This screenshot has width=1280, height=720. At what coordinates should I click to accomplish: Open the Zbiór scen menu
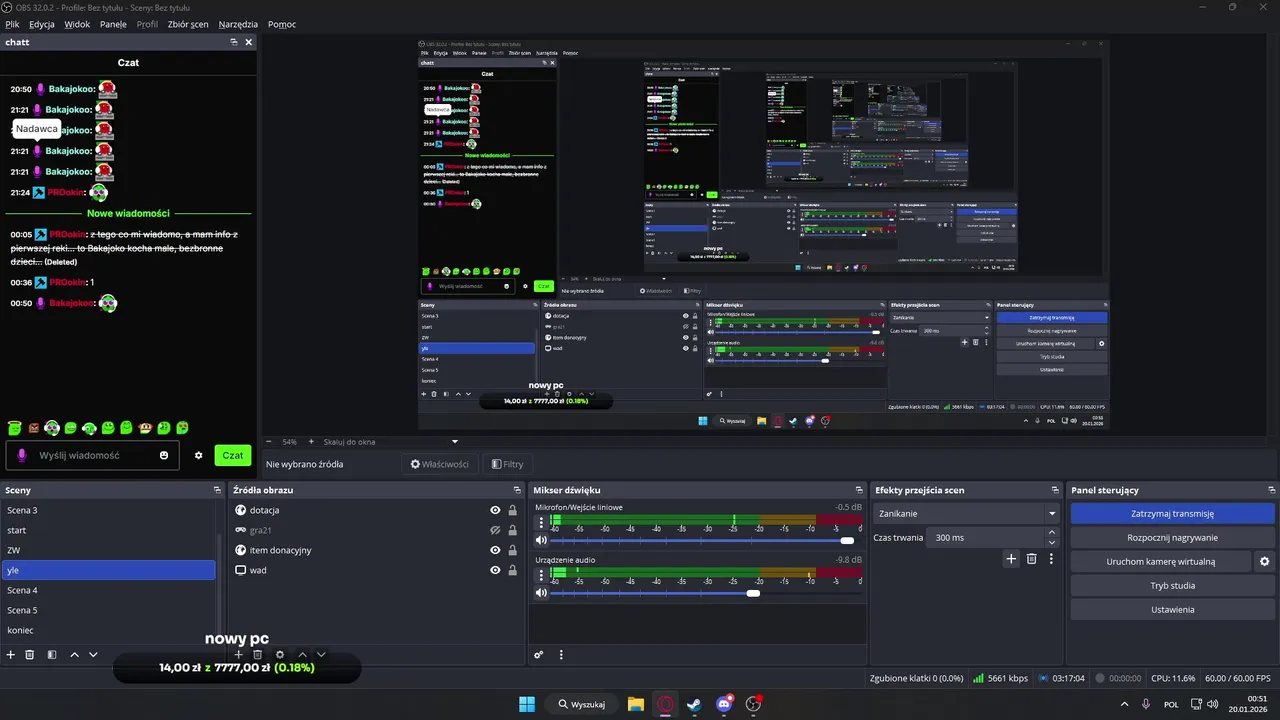point(187,24)
